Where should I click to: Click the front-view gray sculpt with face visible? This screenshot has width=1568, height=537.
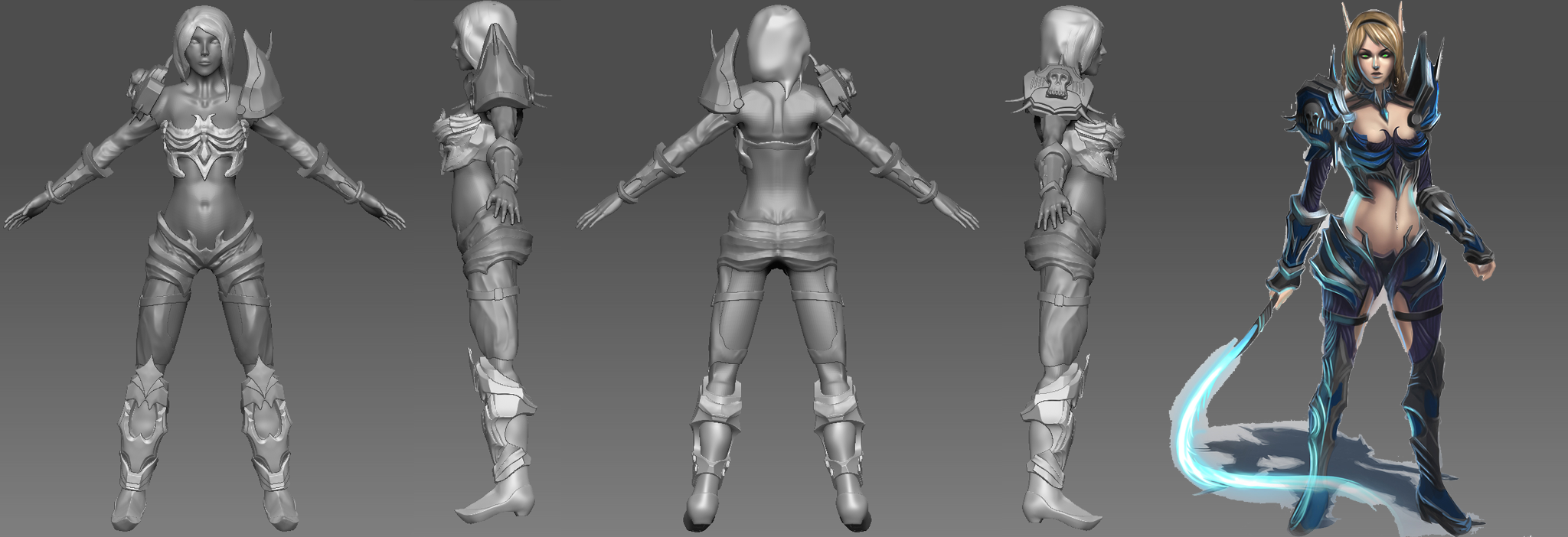[205, 268]
